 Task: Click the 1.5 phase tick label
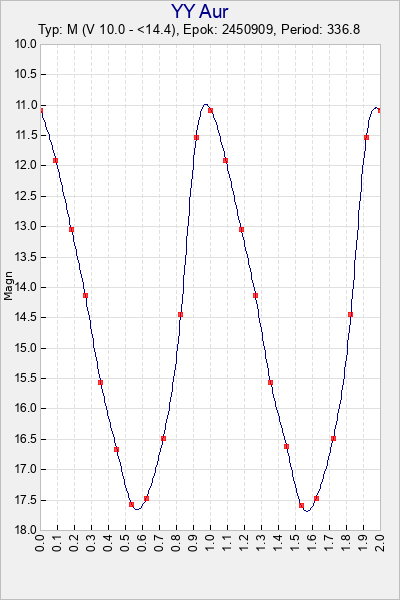pos(295,543)
